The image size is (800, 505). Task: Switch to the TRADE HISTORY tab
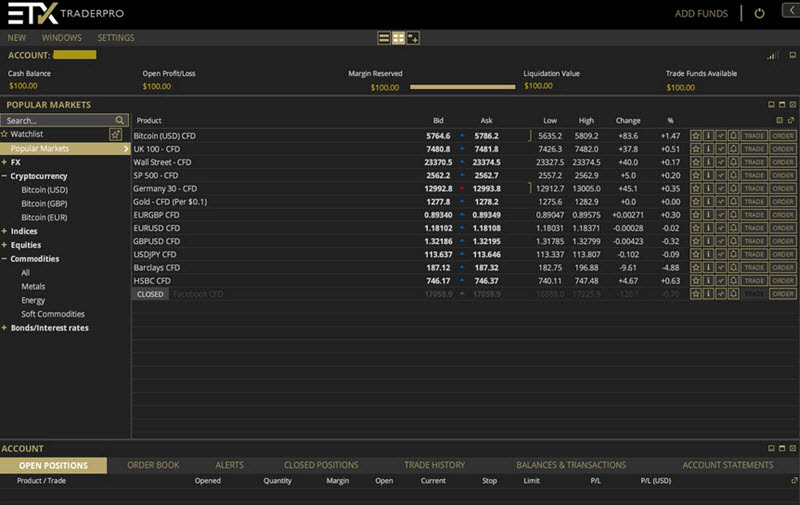click(x=435, y=465)
